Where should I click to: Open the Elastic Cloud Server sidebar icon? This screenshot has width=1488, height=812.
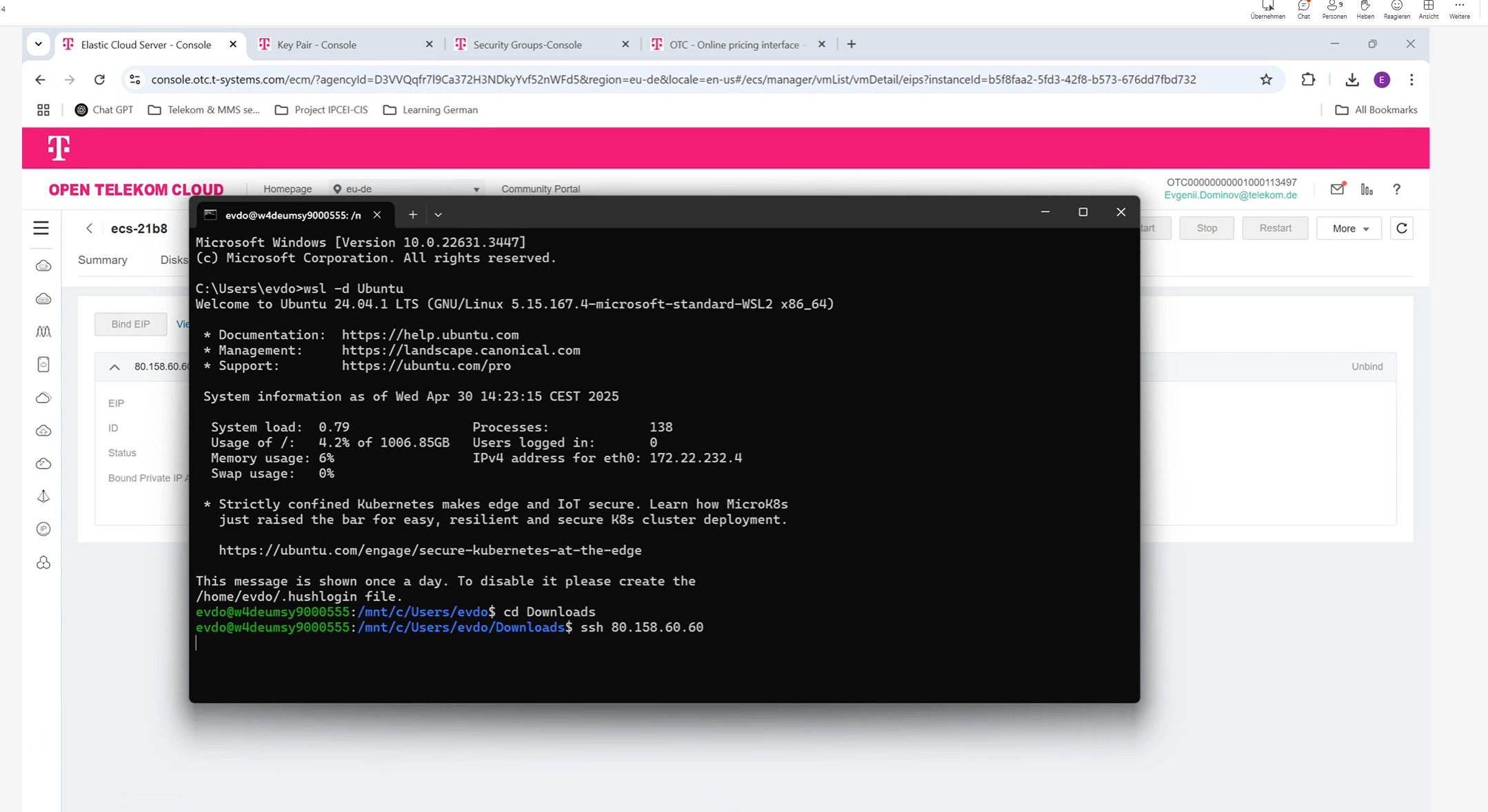(43, 266)
